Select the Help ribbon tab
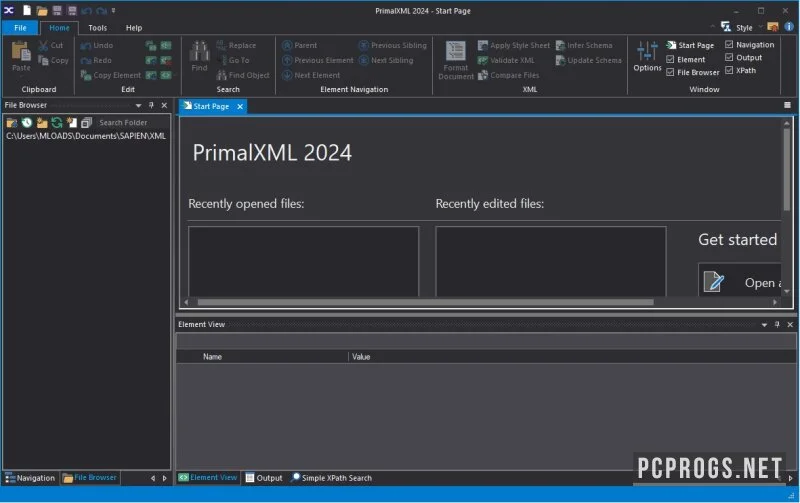The width and height of the screenshot is (800, 503). [134, 28]
